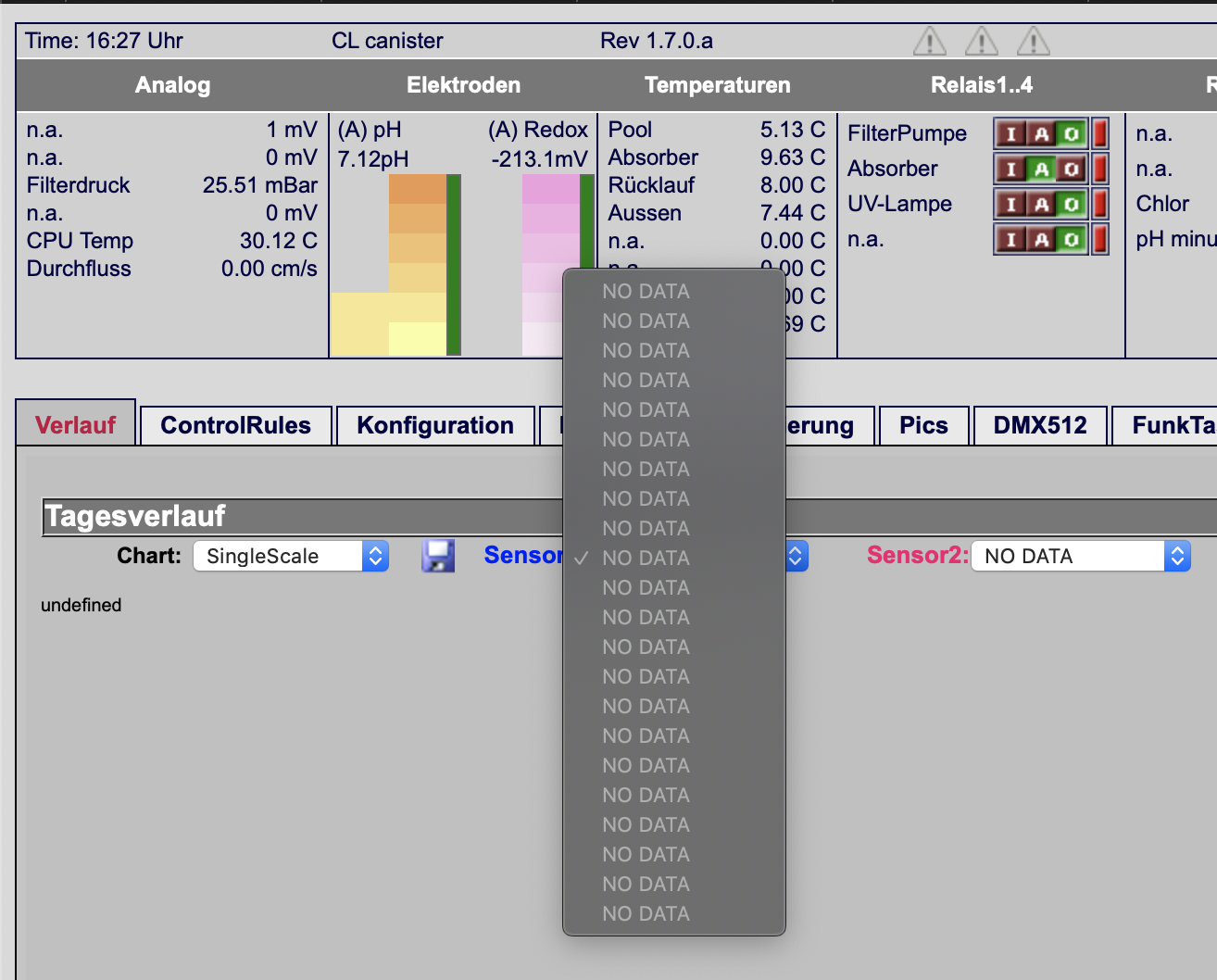Open the Konfiguration tab
This screenshot has width=1217, height=980.
click(x=435, y=425)
